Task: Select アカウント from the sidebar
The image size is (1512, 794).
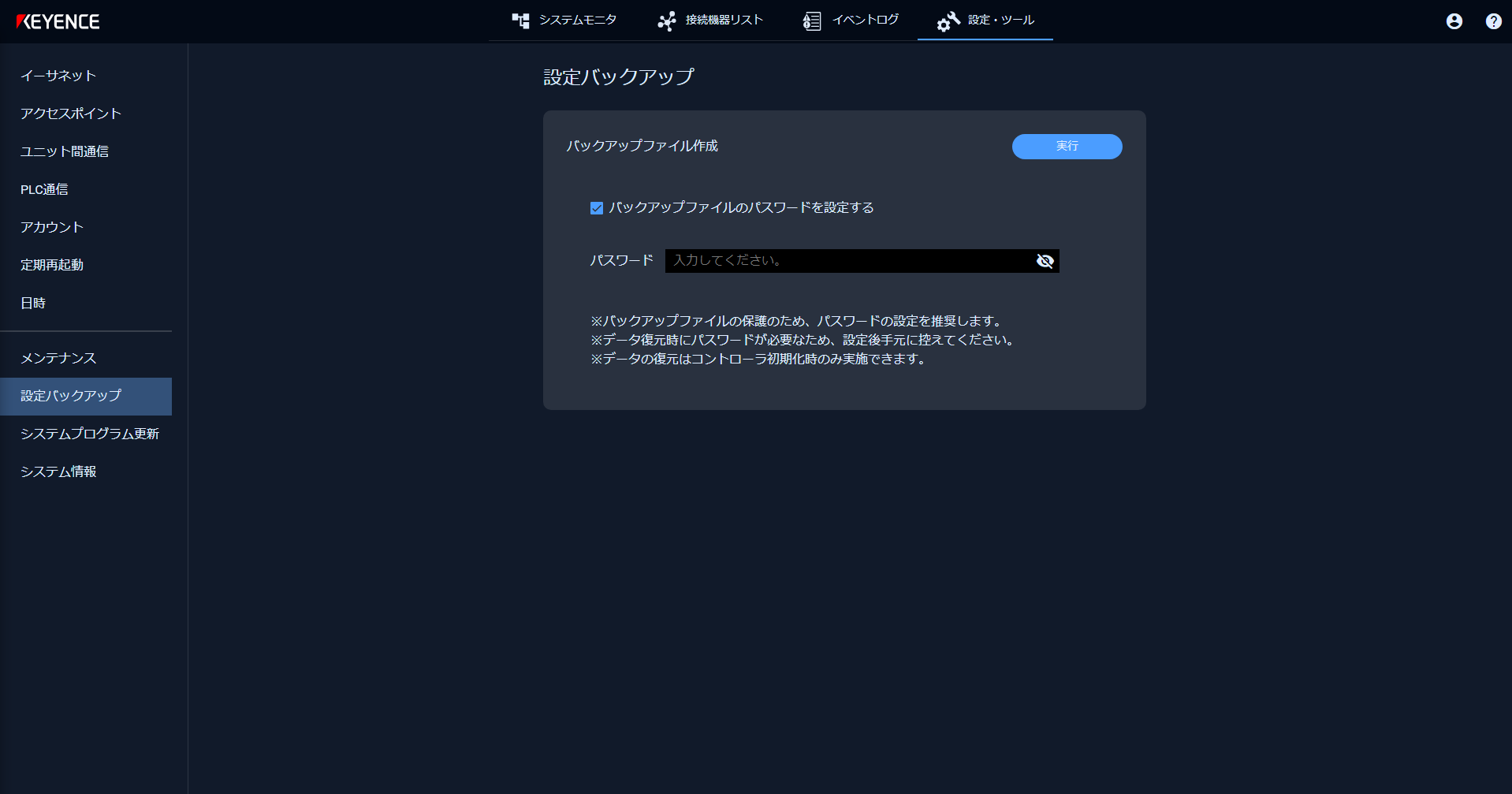Action: click(51, 227)
